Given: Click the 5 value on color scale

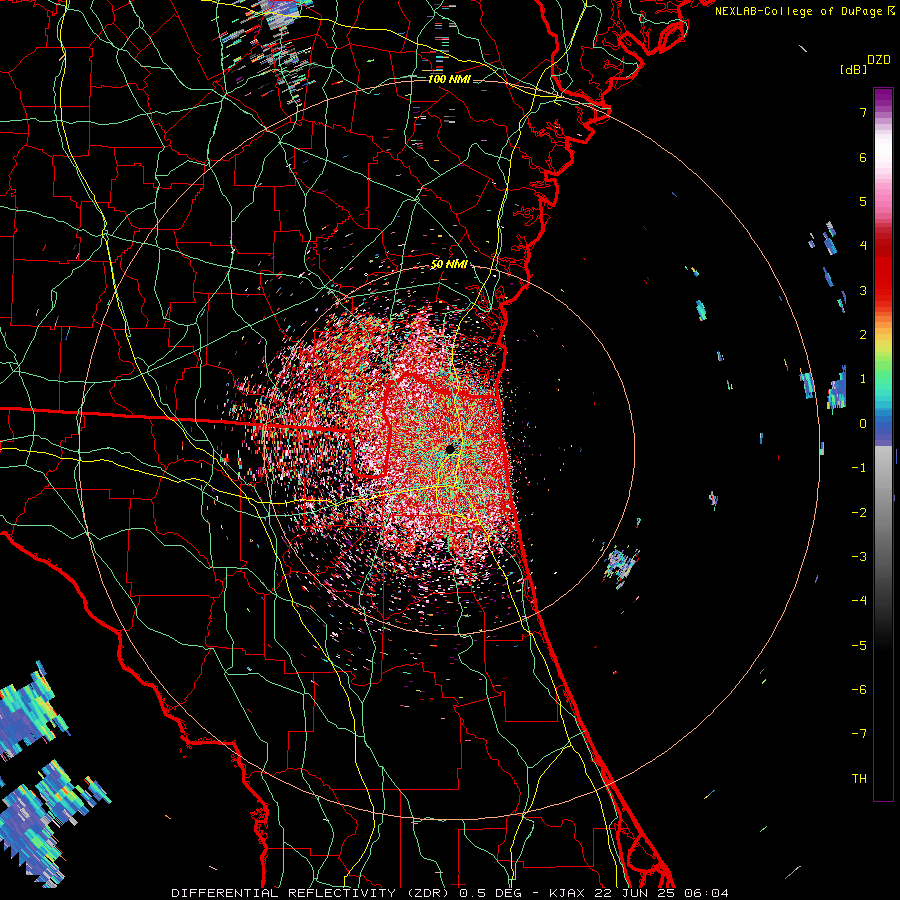Looking at the screenshot, I should (x=863, y=201).
